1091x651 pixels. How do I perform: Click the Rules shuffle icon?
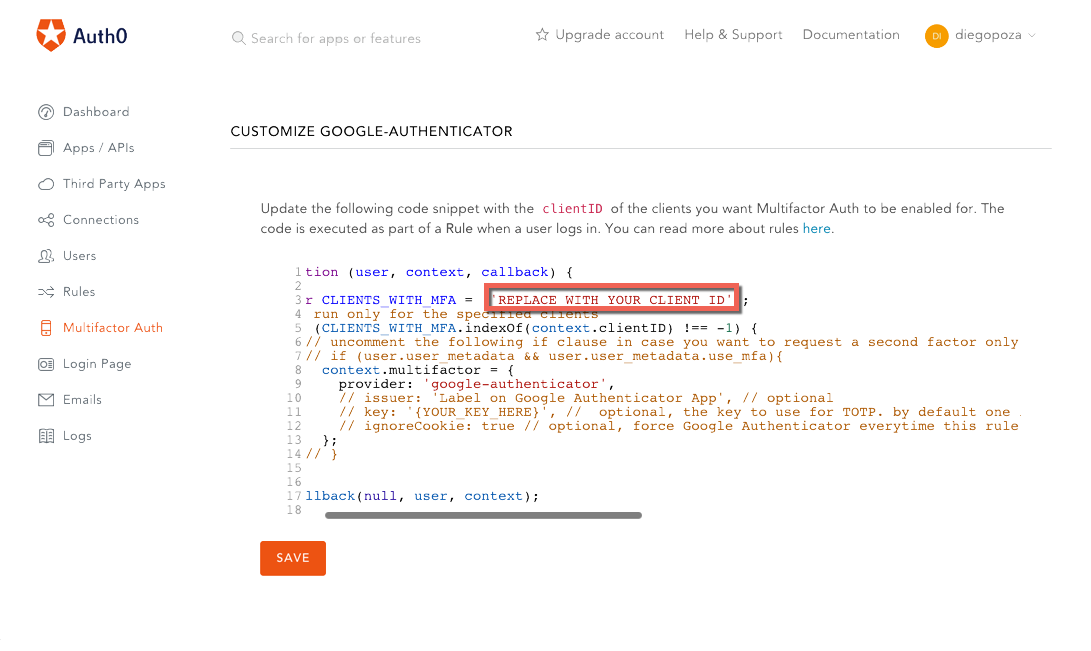[46, 292]
